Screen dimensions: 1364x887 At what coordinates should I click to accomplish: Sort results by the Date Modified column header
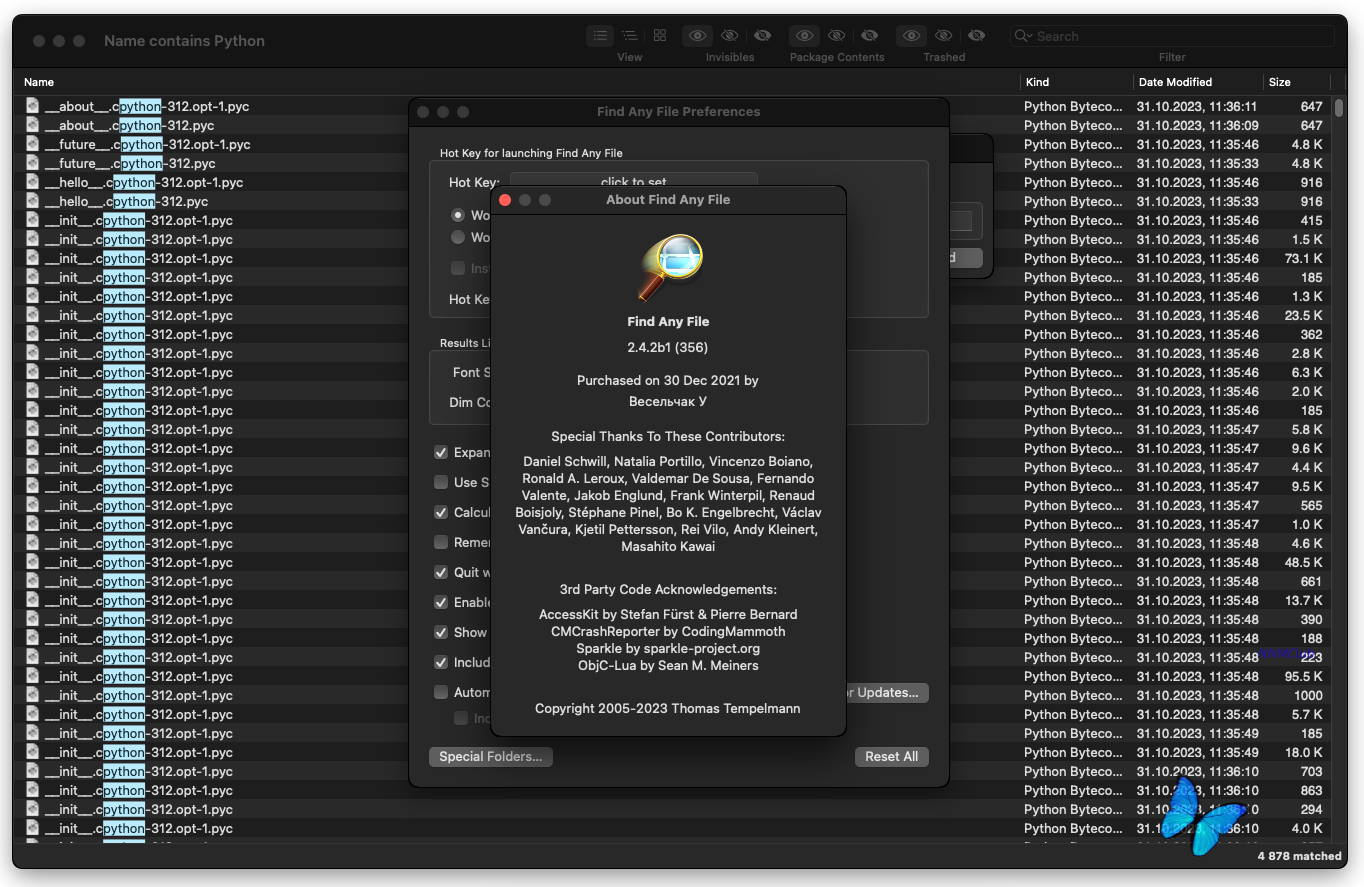click(1175, 82)
